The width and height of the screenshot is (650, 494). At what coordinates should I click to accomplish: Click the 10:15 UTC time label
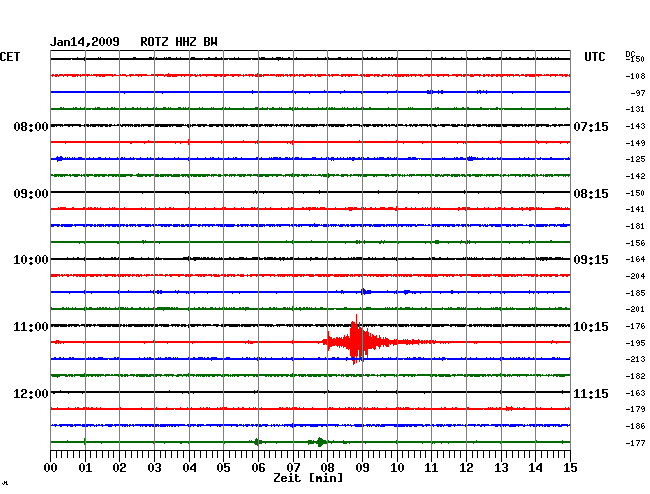point(591,327)
